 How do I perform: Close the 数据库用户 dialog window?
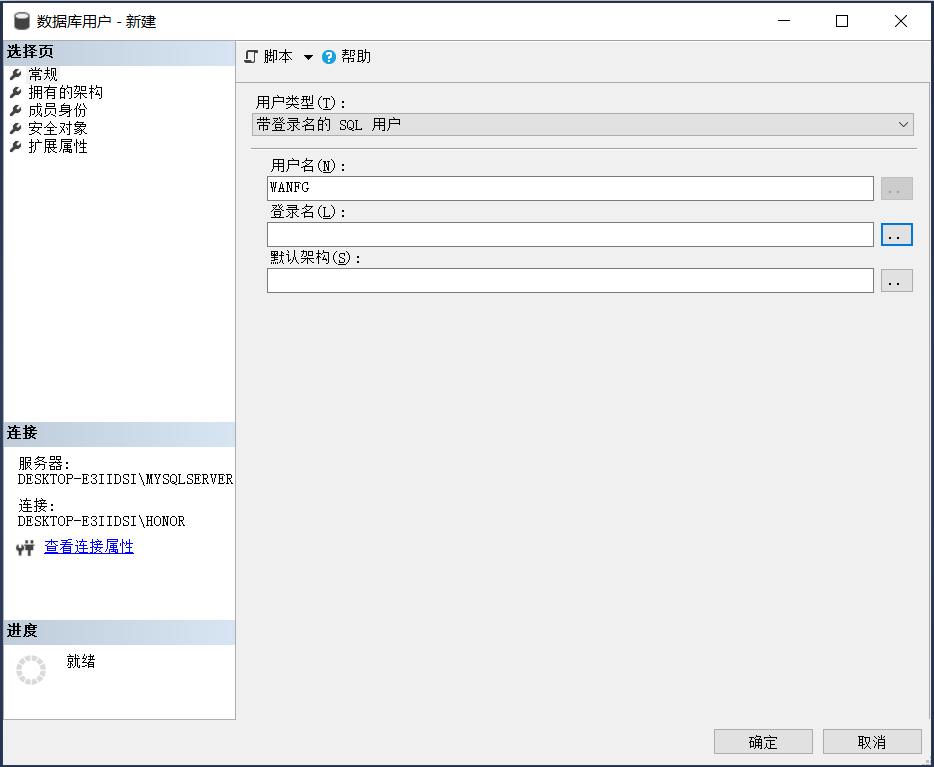901,21
